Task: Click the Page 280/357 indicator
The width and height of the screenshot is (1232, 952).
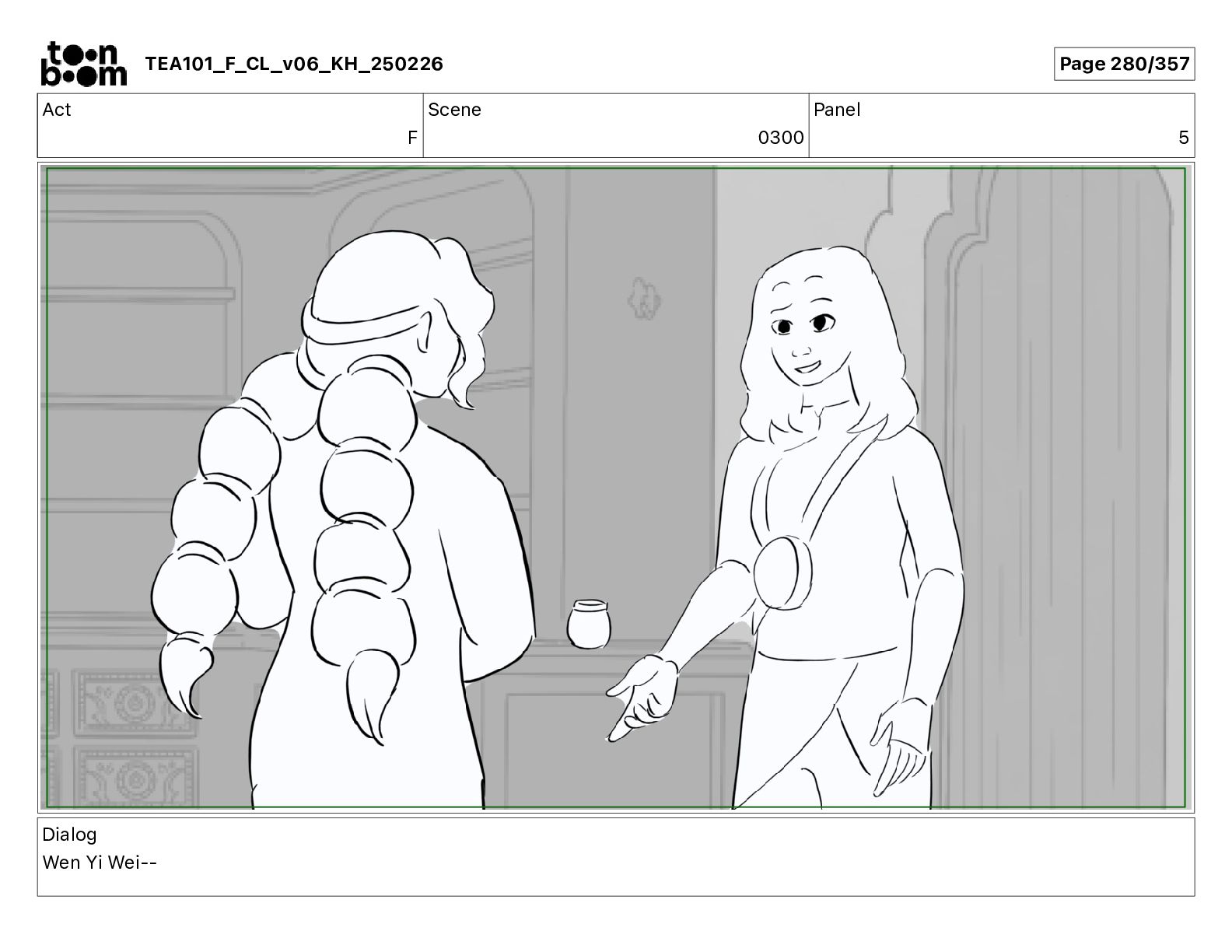Action: [1124, 64]
